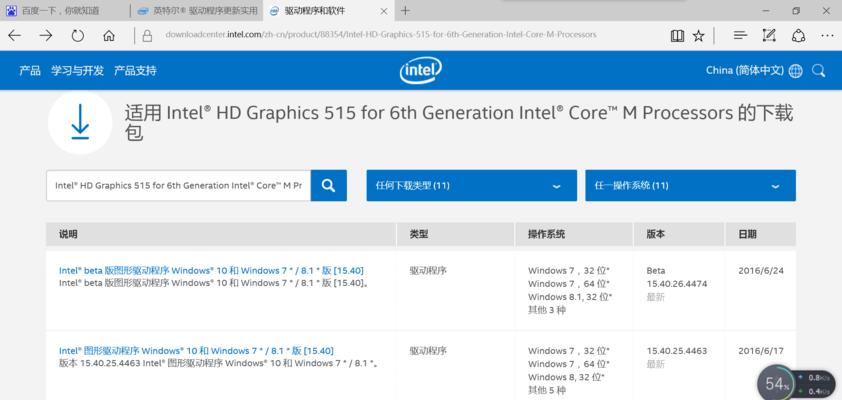Image resolution: width=842 pixels, height=400 pixels.
Task: Go forward using the browser forward arrow
Action: coord(46,35)
